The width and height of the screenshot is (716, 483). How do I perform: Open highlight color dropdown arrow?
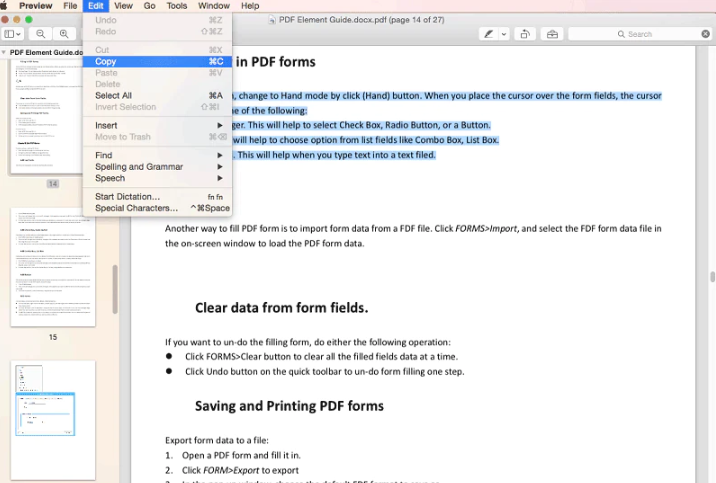click(504, 34)
